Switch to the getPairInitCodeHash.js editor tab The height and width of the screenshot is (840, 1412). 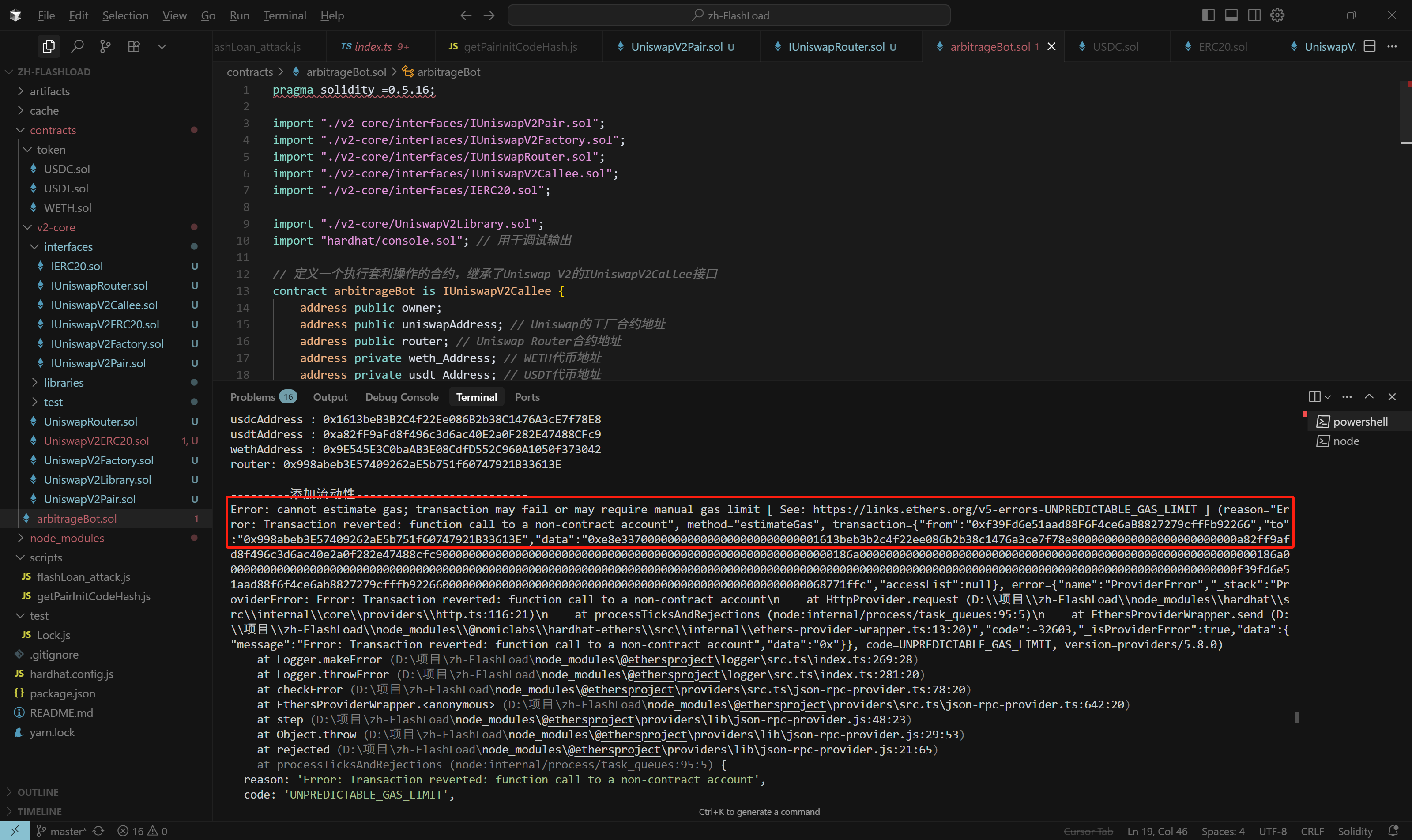(520, 46)
